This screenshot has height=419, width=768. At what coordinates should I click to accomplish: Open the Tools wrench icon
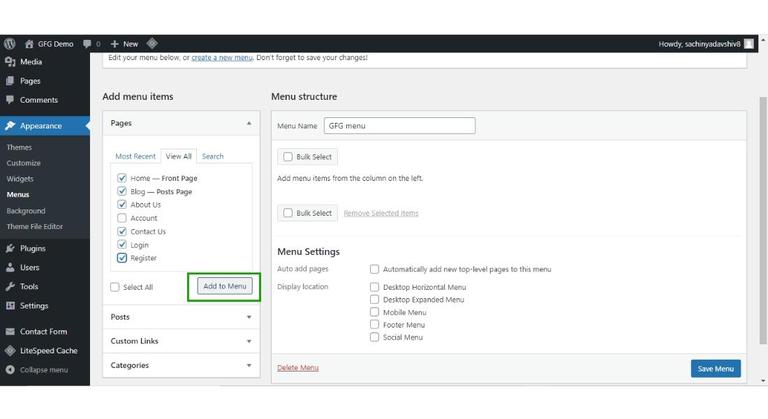[10, 287]
